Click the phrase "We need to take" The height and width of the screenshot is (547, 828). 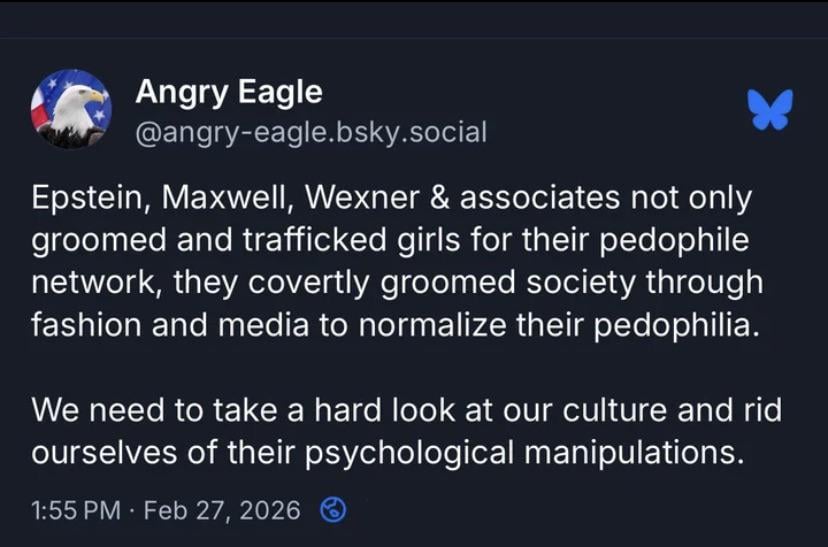(x=127, y=411)
